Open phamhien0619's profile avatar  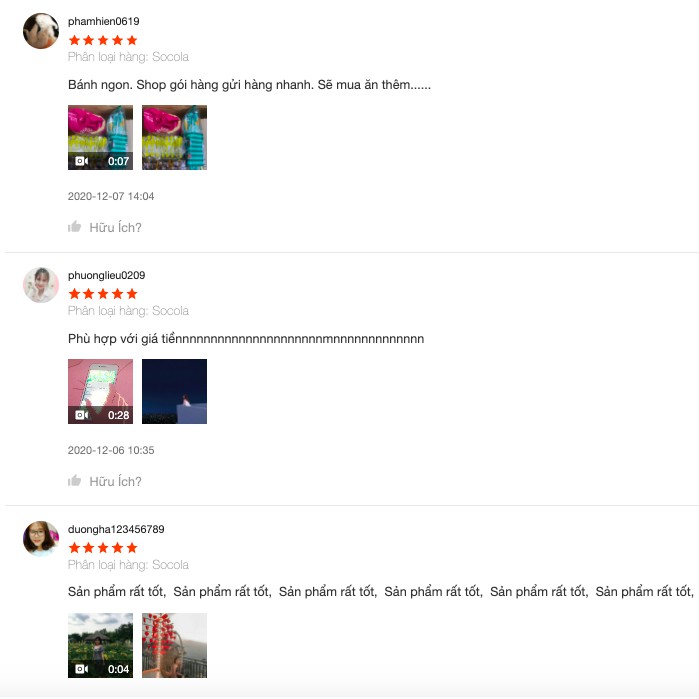point(41,31)
